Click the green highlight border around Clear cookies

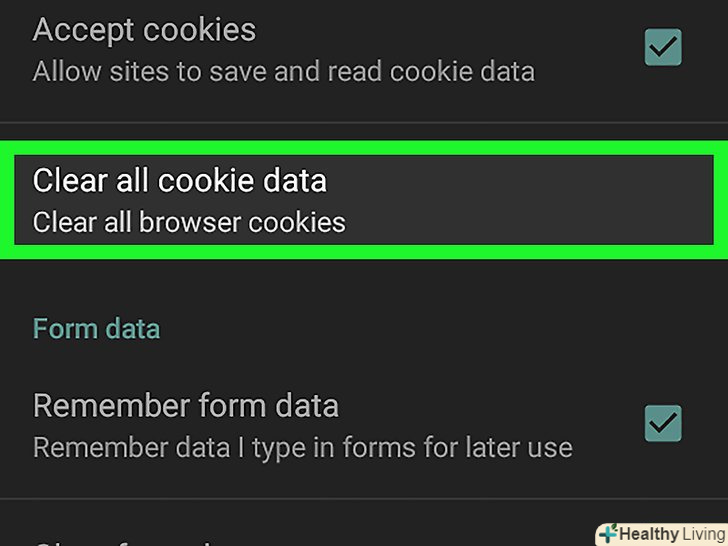[364, 150]
